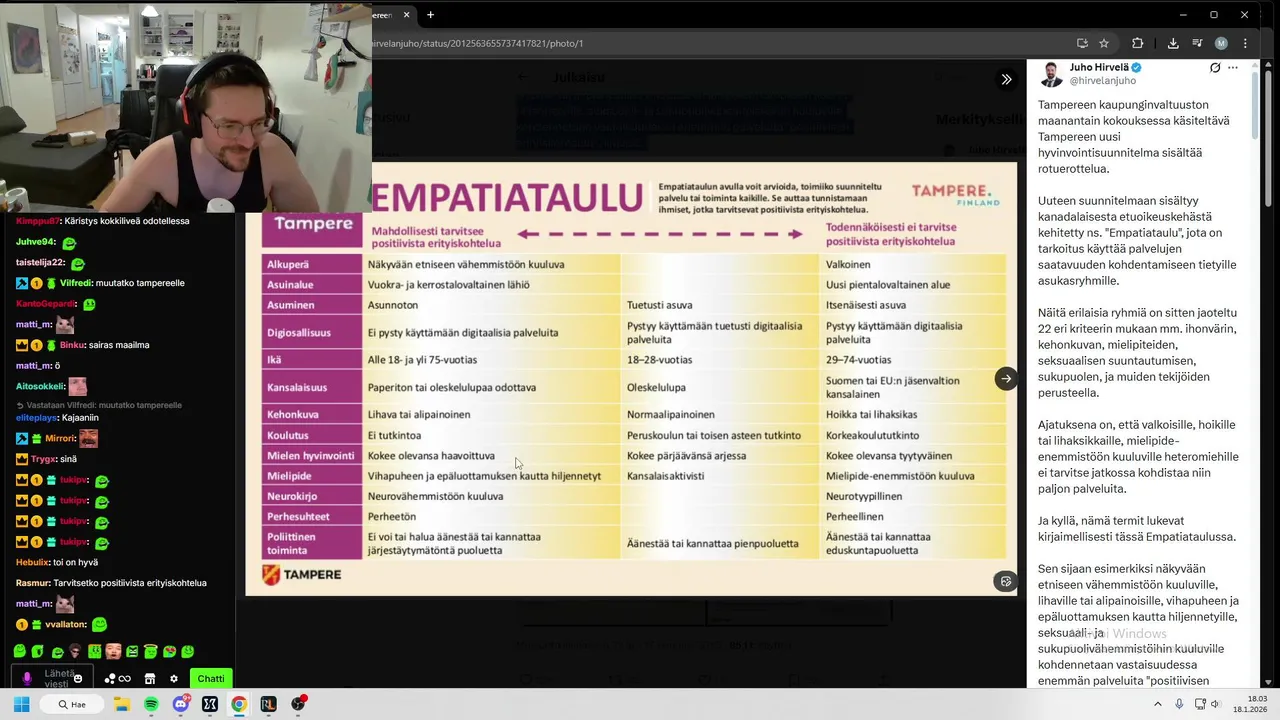Open the infinity icon in chat controls
The width and height of the screenshot is (1280, 720).
(x=125, y=679)
